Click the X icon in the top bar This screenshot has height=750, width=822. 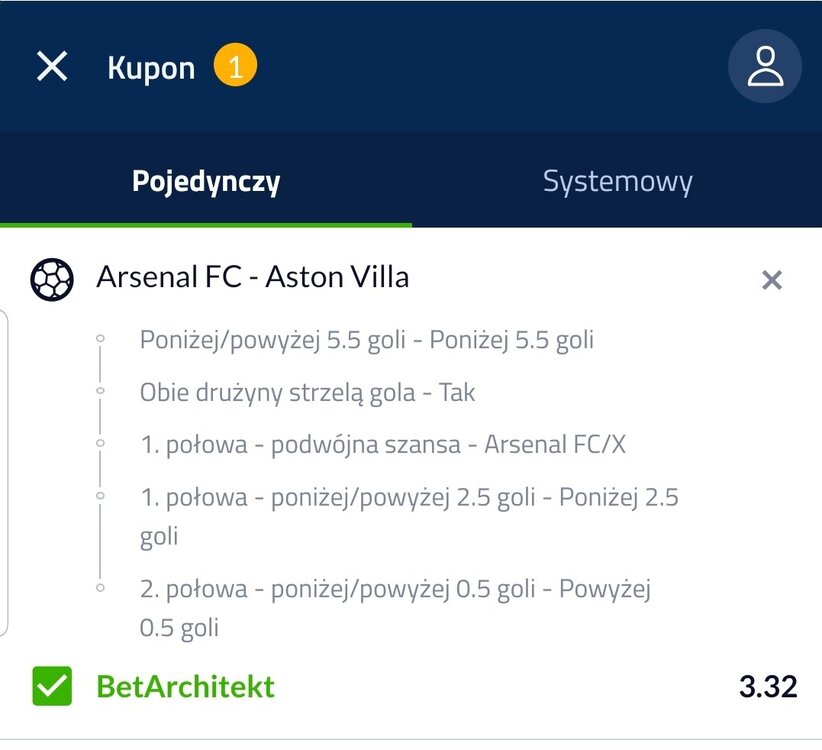coord(50,66)
